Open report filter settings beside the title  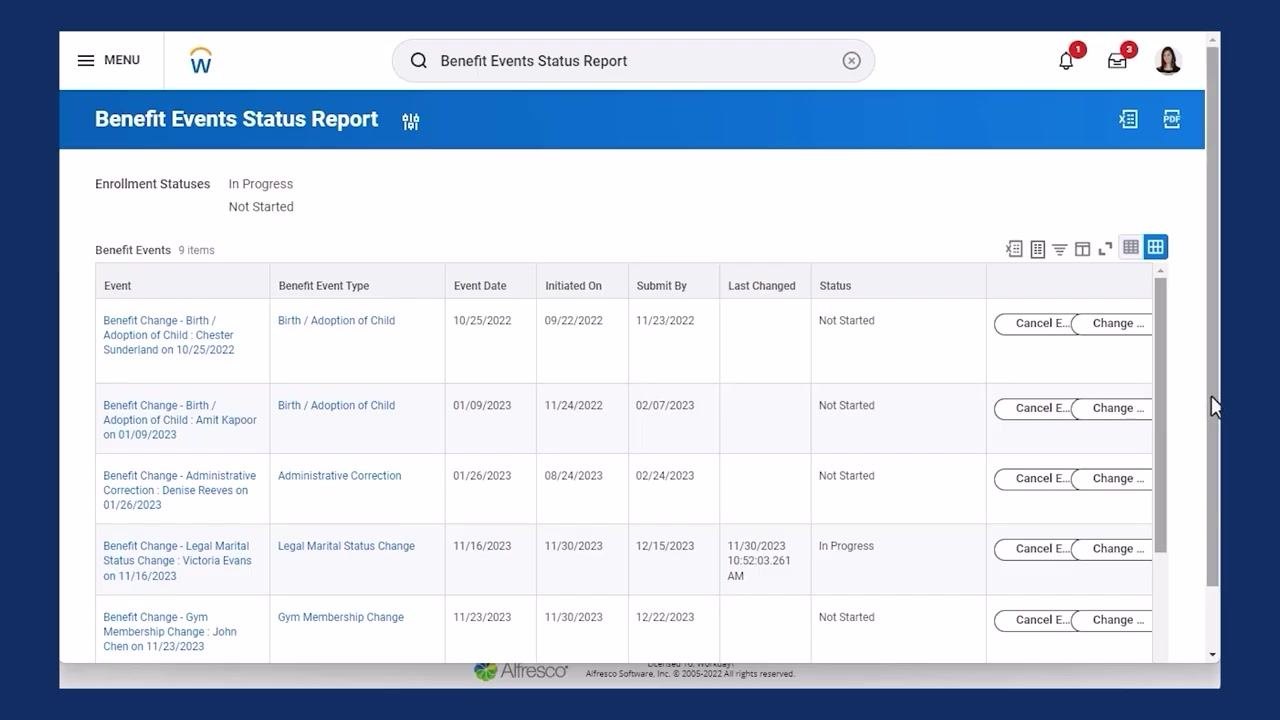[x=411, y=121]
